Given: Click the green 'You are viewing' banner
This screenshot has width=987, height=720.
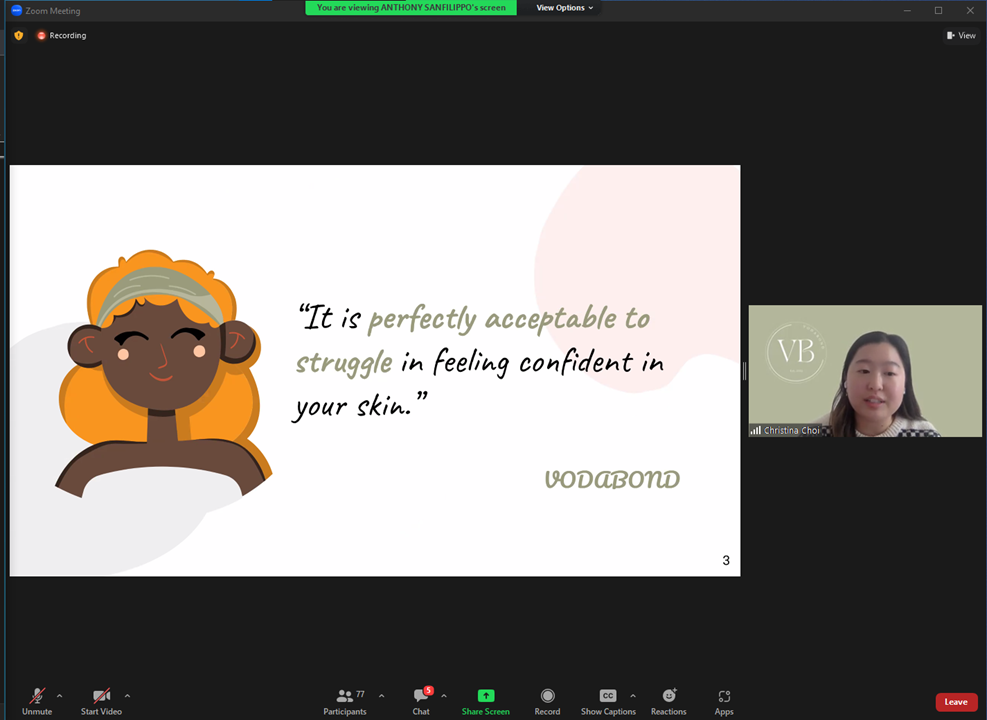Looking at the screenshot, I should click(411, 8).
